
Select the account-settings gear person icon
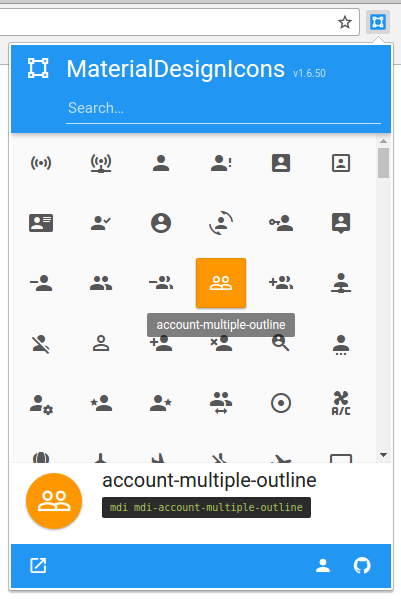tap(41, 405)
